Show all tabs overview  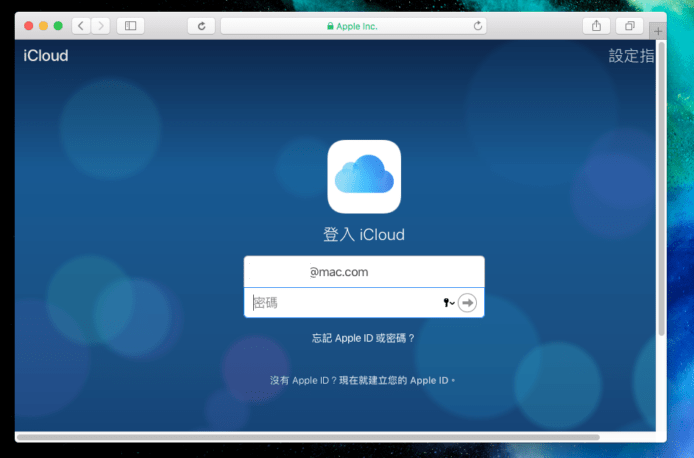tap(629, 25)
